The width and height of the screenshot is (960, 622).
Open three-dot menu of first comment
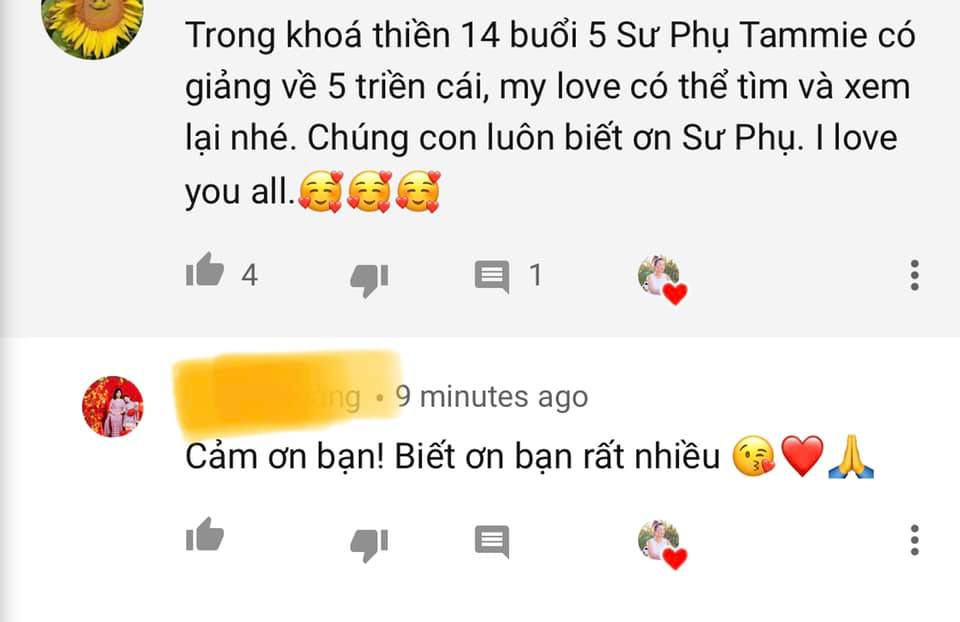point(914,275)
